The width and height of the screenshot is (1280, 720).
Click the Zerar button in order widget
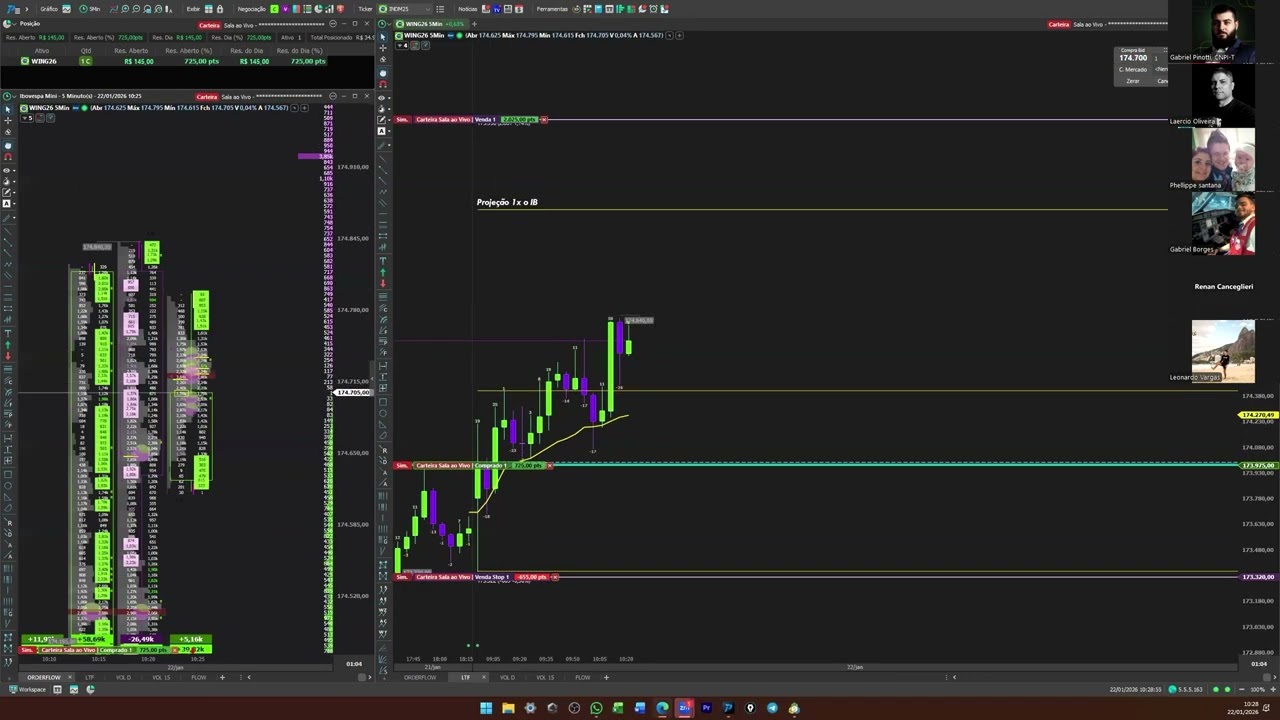1133,81
